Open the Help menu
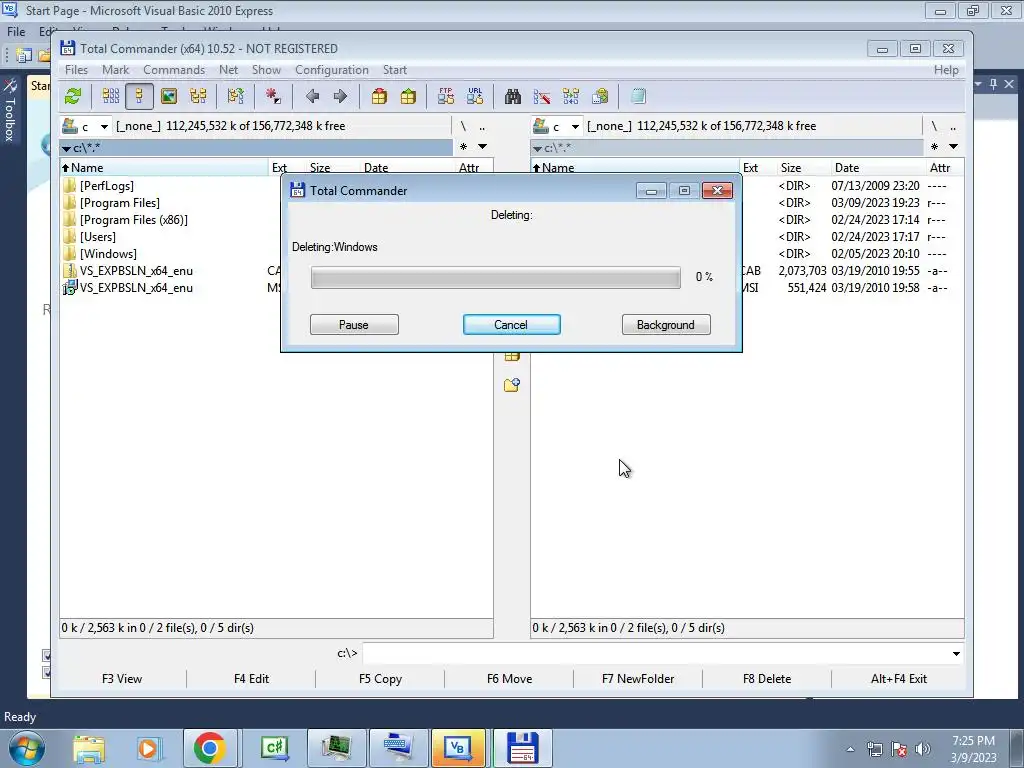The image size is (1024, 768). 946,70
